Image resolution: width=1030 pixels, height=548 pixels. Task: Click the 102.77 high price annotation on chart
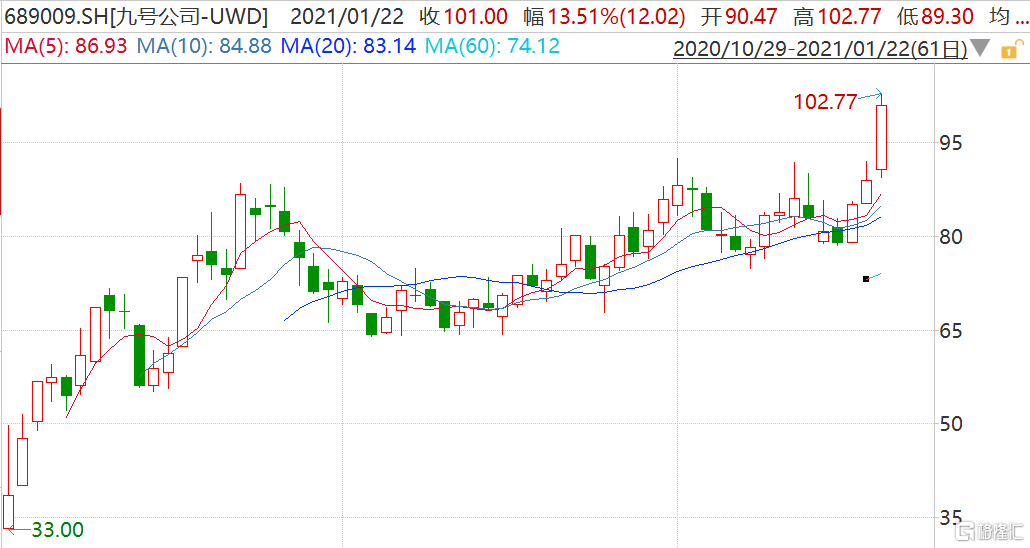point(825,102)
